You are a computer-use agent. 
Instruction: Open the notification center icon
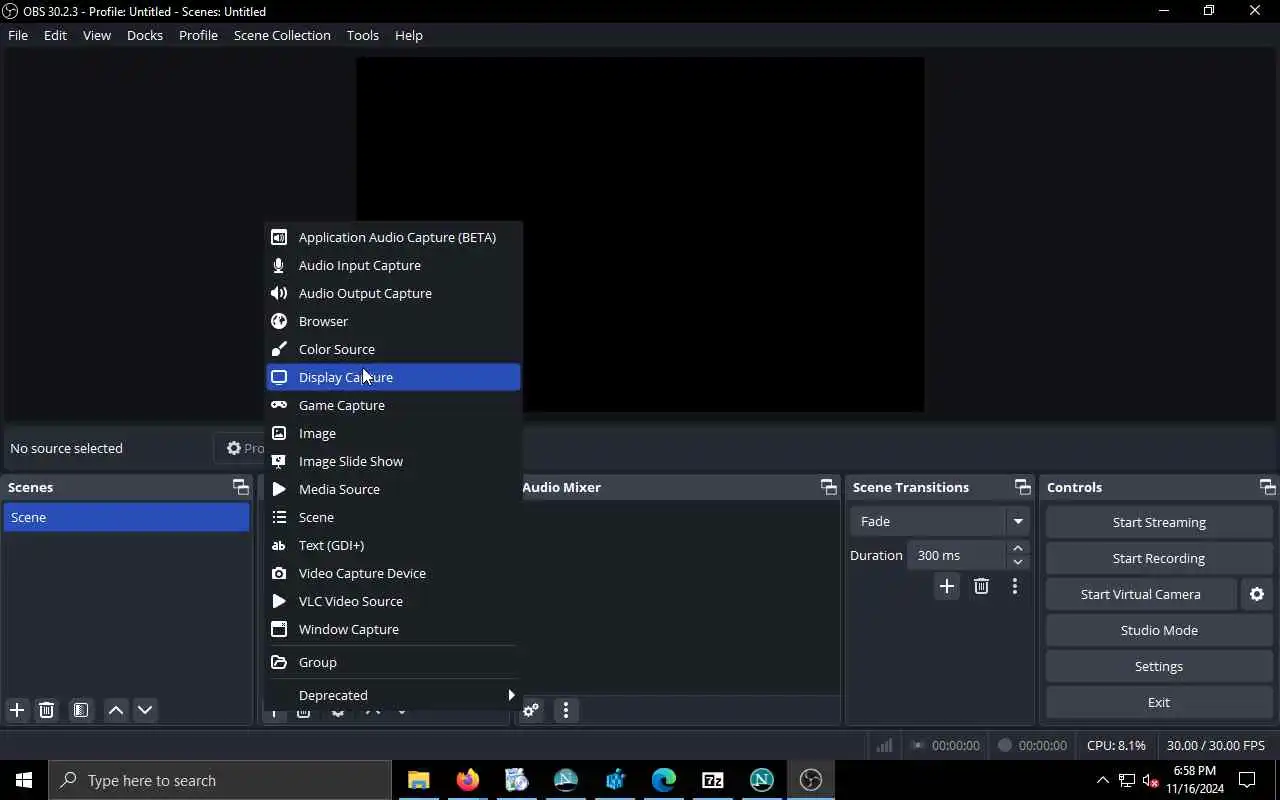click(1248, 780)
